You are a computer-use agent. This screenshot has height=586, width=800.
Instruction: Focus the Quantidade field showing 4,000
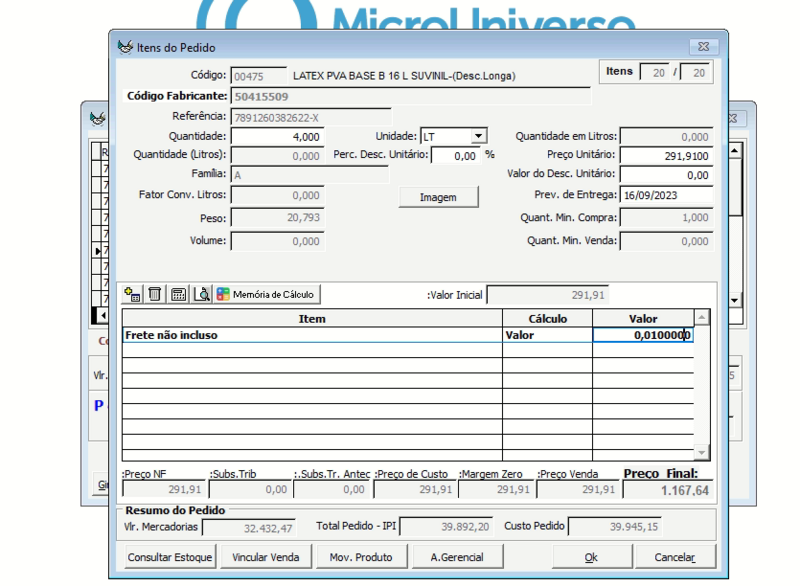point(277,137)
